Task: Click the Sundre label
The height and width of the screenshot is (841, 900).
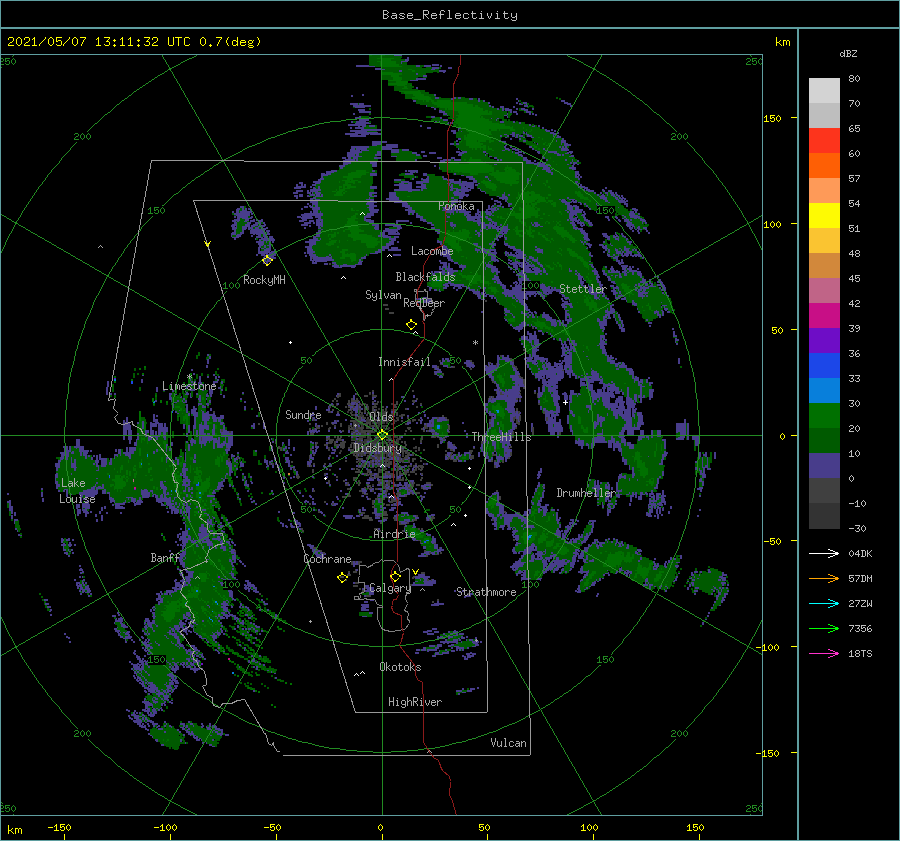Action: pyautogui.click(x=303, y=415)
